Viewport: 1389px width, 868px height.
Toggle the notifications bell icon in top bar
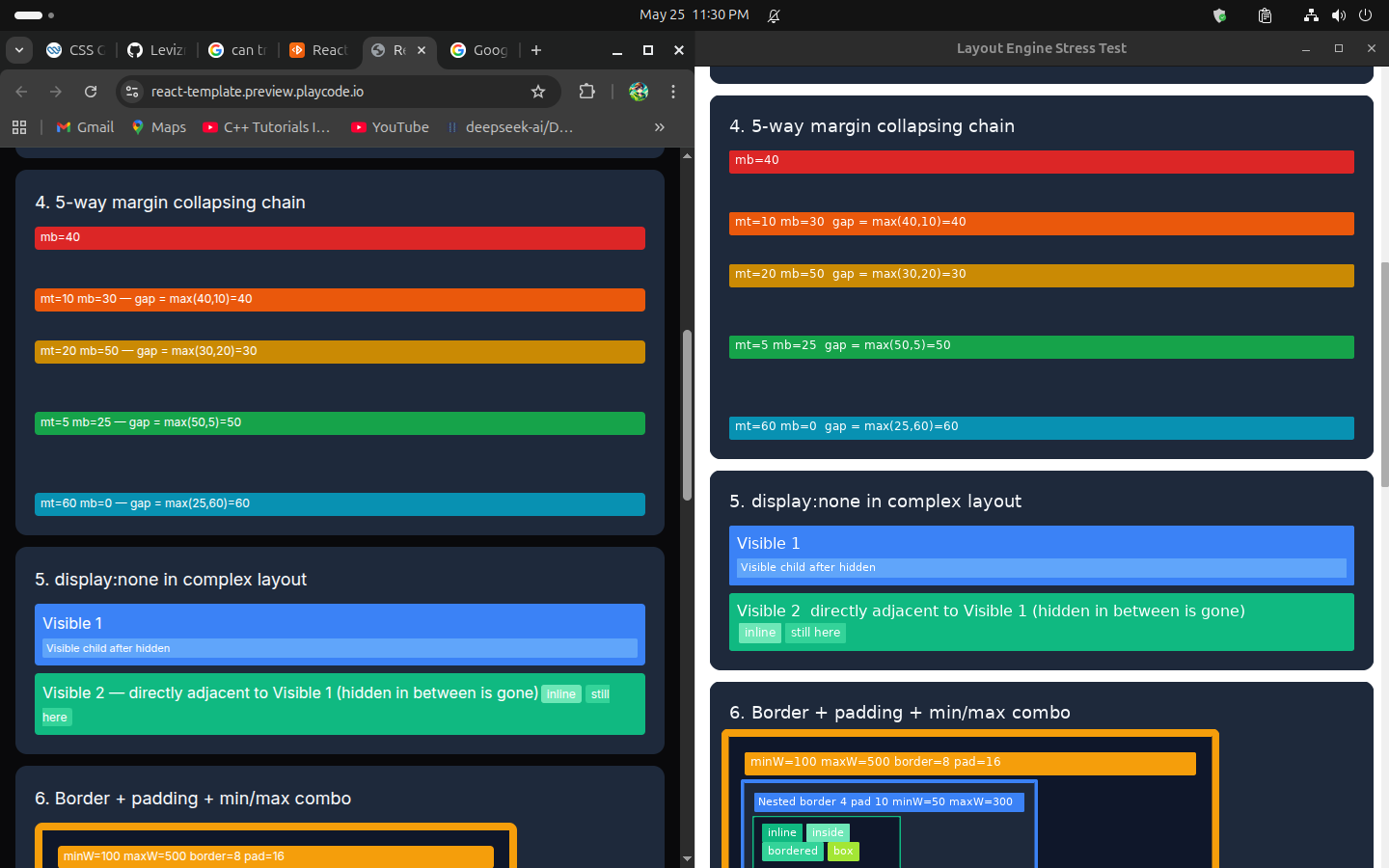(774, 15)
